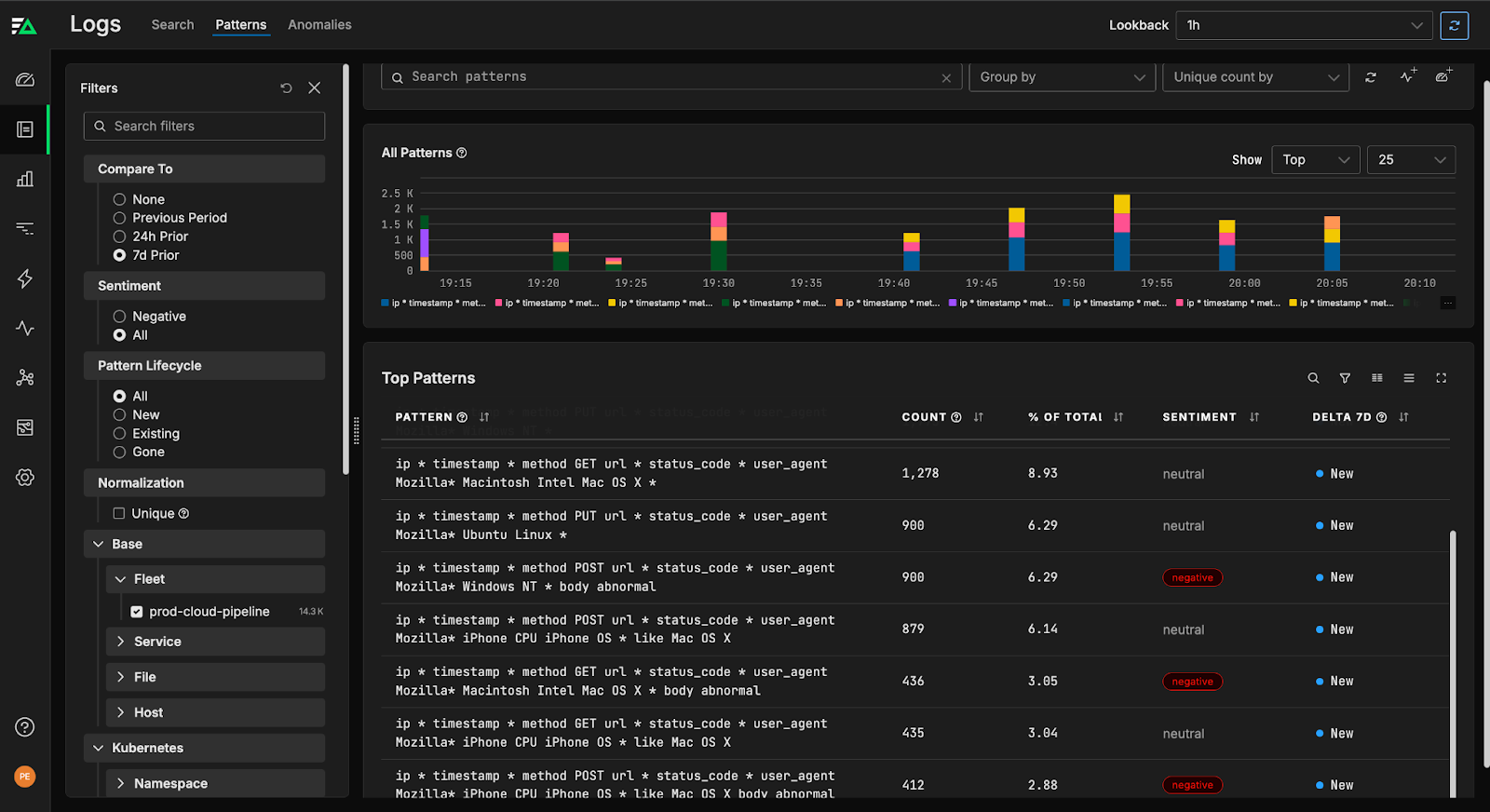This screenshot has height=812, width=1490.
Task: Expand Top Patterns table to fullscreen
Action: click(x=1441, y=378)
